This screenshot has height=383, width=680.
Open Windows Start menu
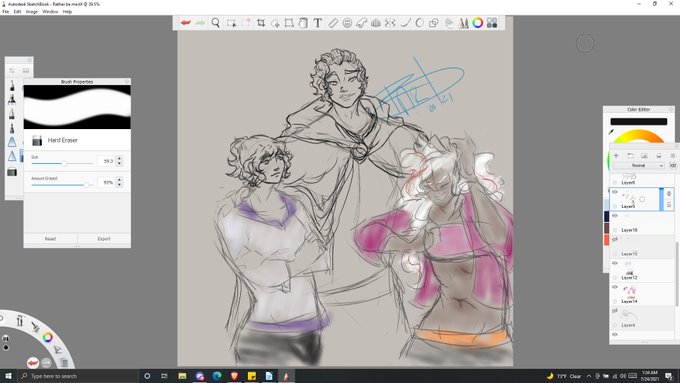pos(8,376)
